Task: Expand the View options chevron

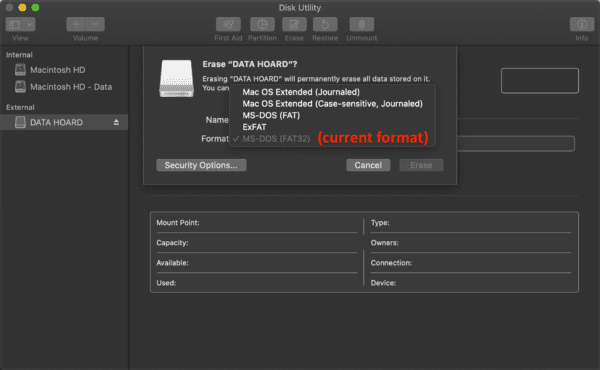Action: point(29,24)
